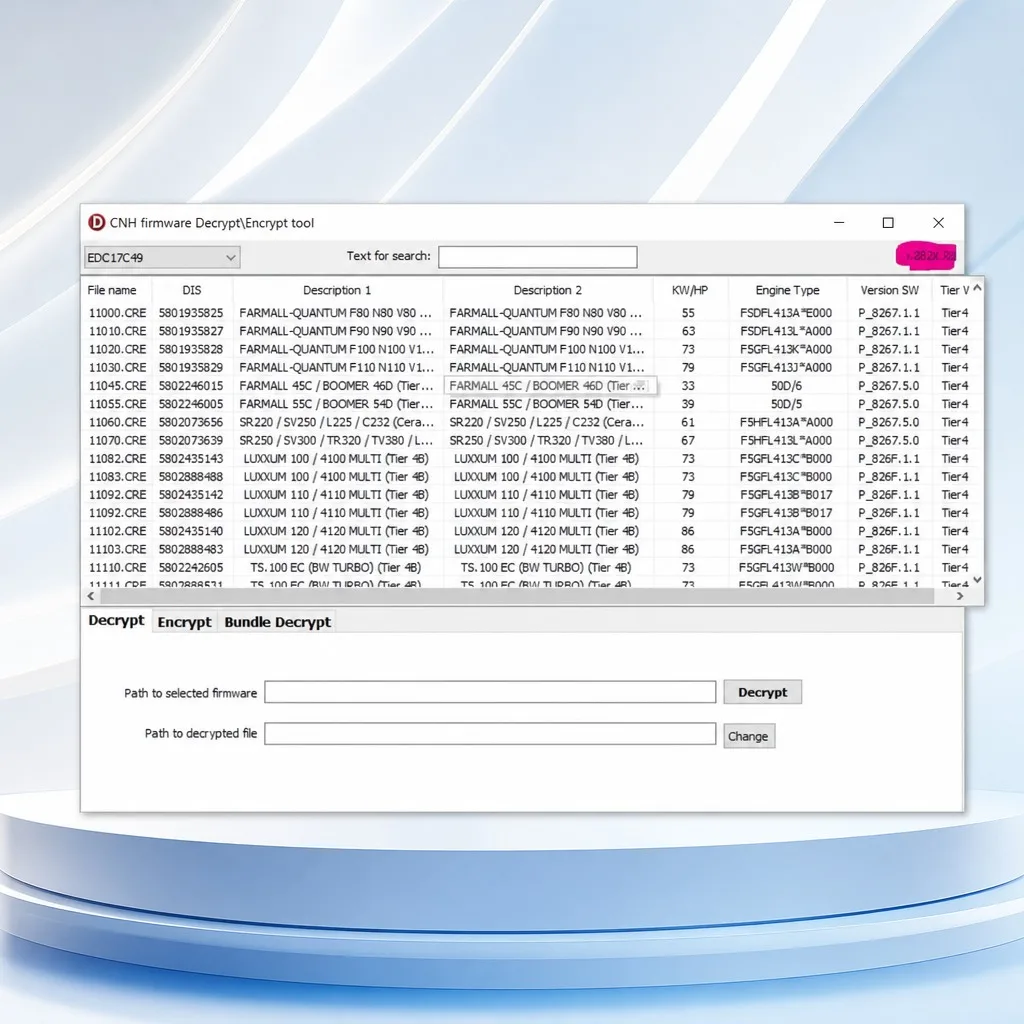
Task: Click DIS number 5802246015
Action: point(191,386)
